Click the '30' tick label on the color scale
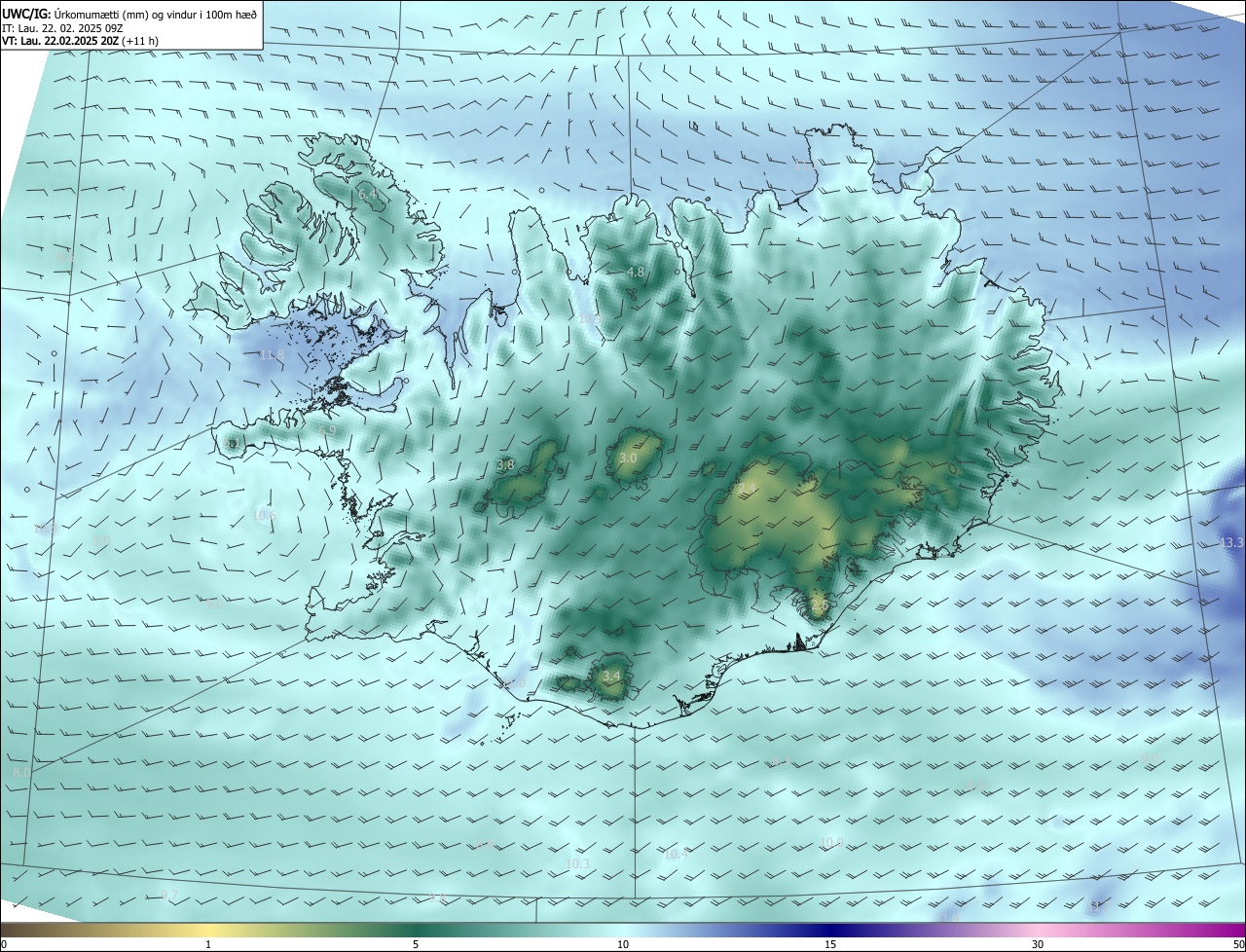Screen dimensions: 1246x952 pyautogui.click(x=1038, y=944)
